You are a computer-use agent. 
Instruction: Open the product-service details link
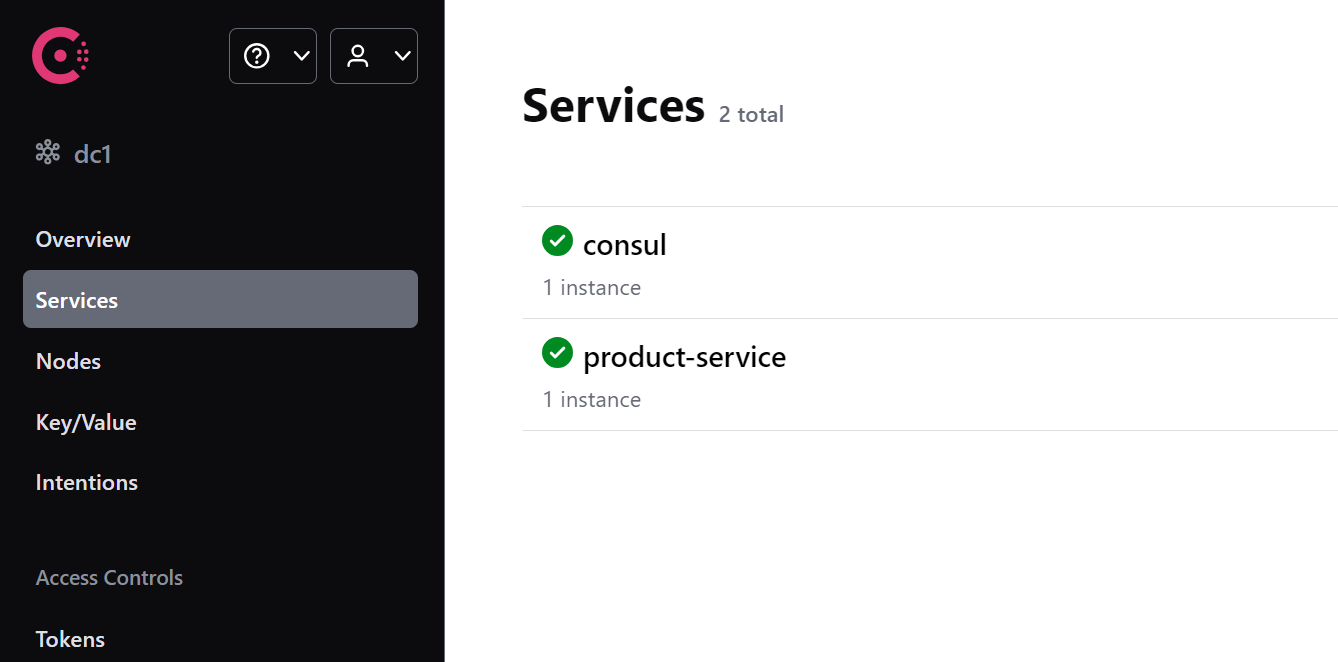(684, 357)
